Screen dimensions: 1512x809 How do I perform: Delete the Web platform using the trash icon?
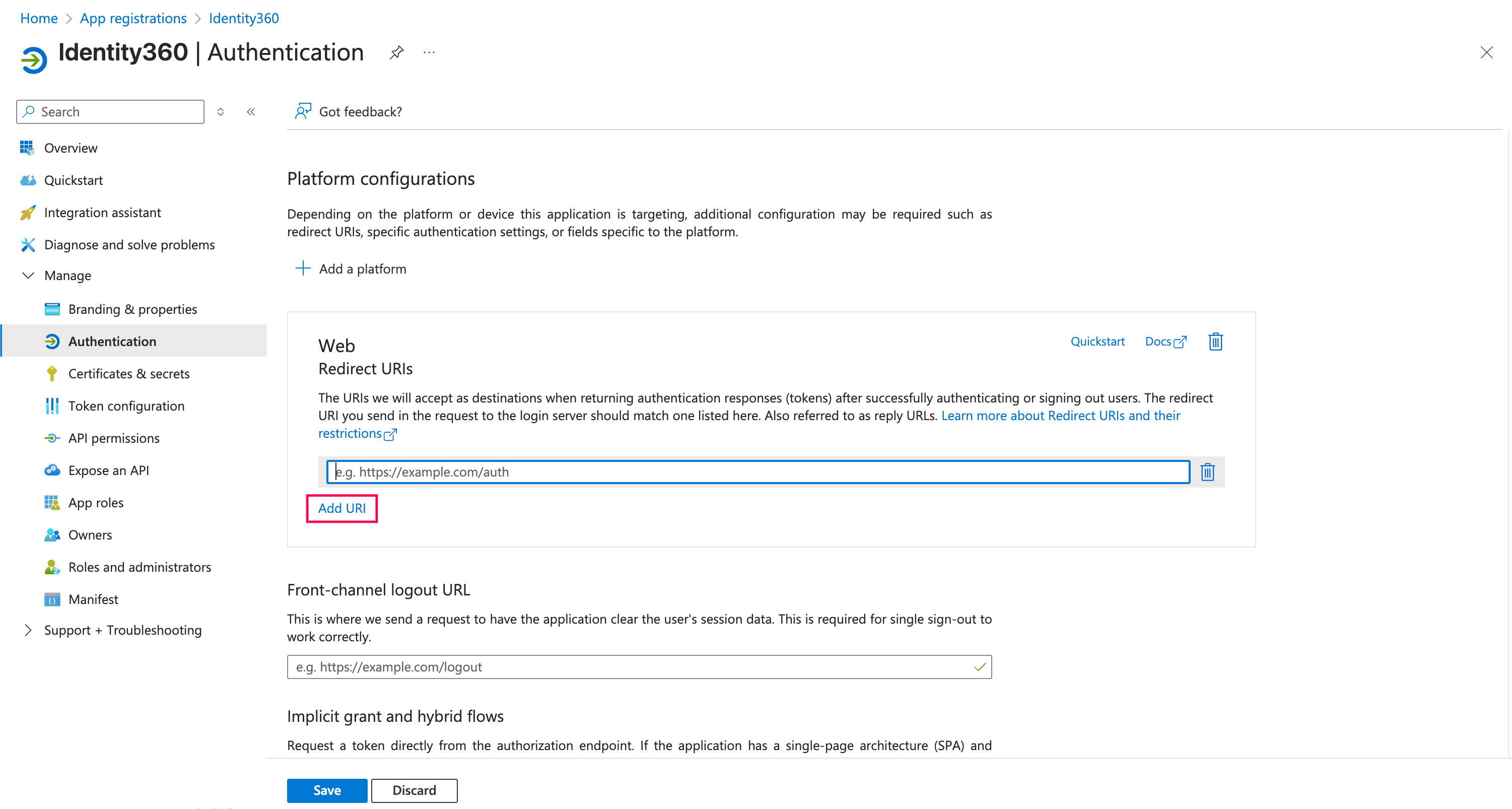tap(1215, 341)
